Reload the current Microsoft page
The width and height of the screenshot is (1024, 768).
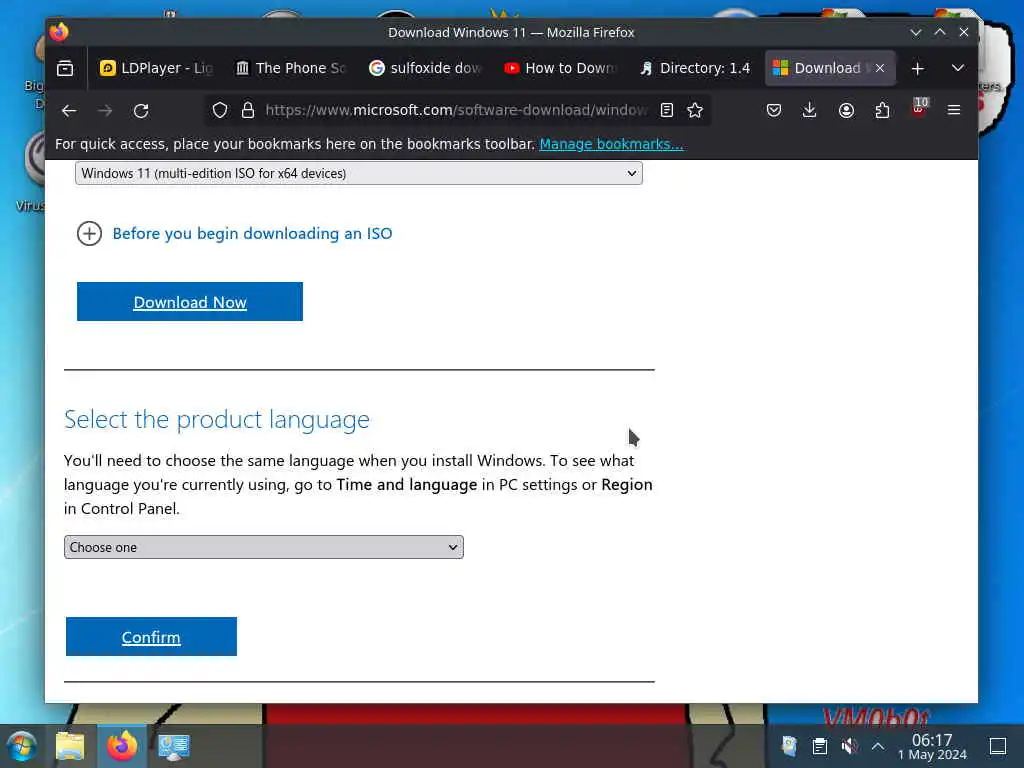click(x=141, y=110)
